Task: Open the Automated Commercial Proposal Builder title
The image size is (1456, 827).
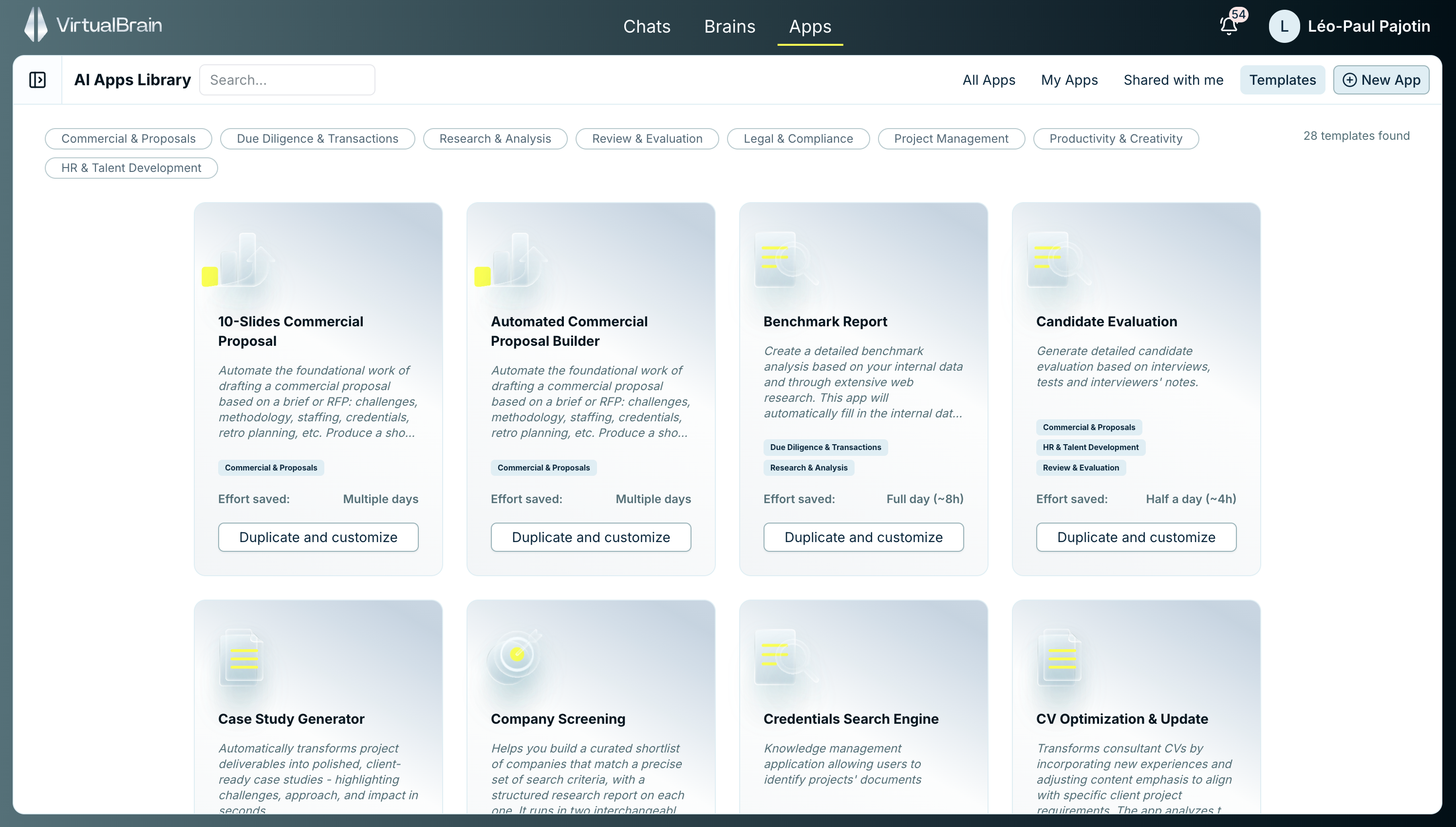Action: coord(569,331)
